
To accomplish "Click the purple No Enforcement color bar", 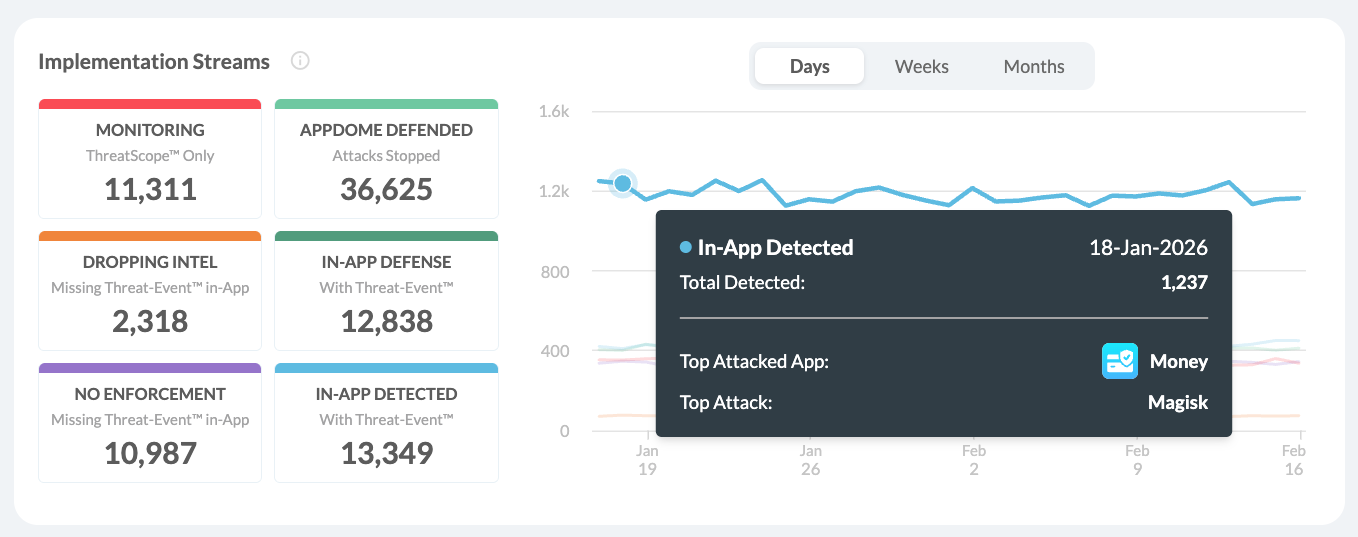I will click(150, 368).
